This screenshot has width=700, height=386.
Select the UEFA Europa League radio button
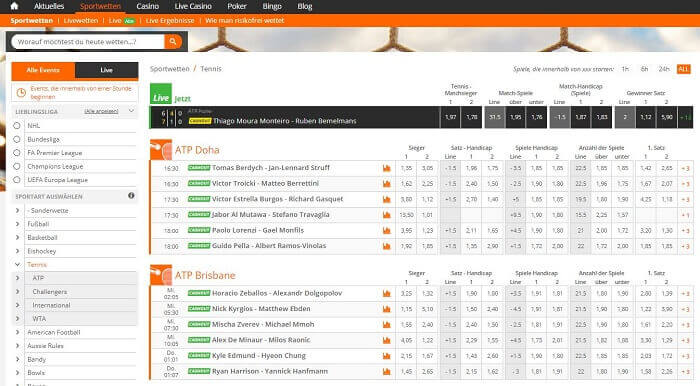17,180
